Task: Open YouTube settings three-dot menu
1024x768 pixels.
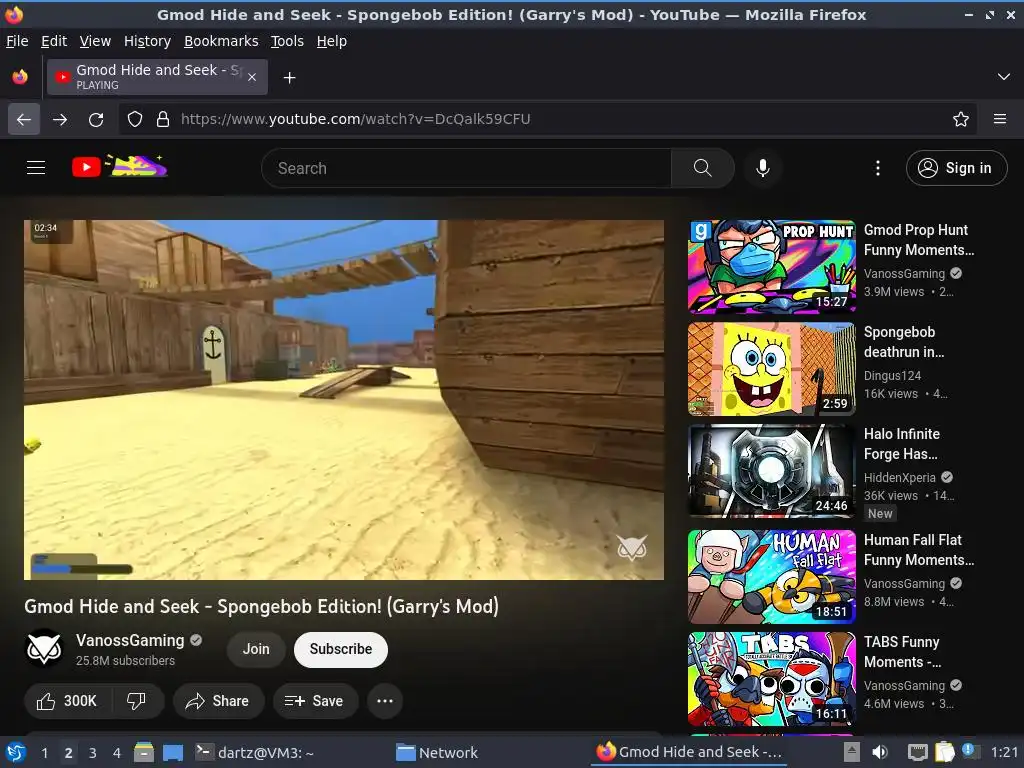Action: (x=878, y=168)
